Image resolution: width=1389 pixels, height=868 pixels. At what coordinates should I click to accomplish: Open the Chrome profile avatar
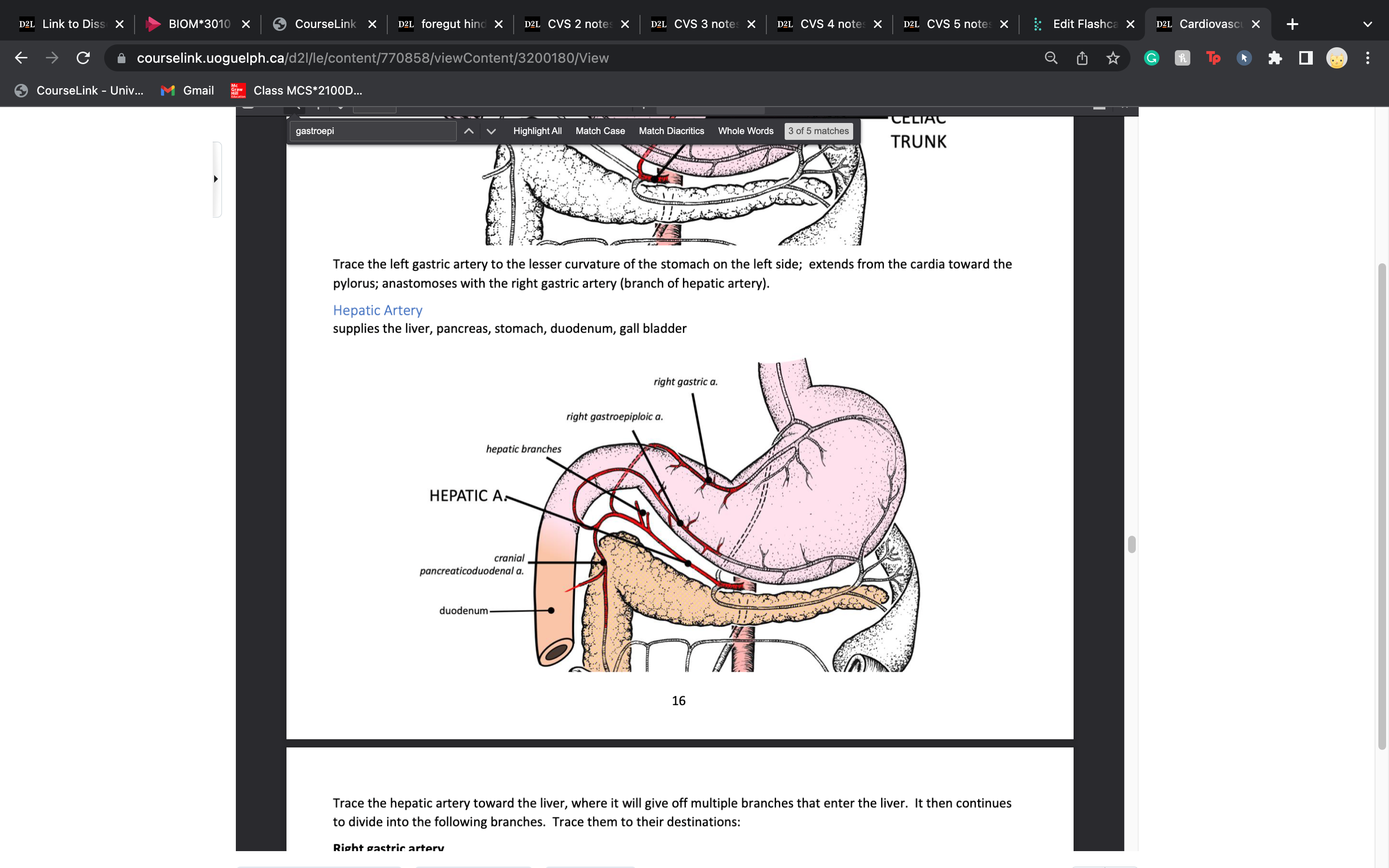tap(1337, 58)
